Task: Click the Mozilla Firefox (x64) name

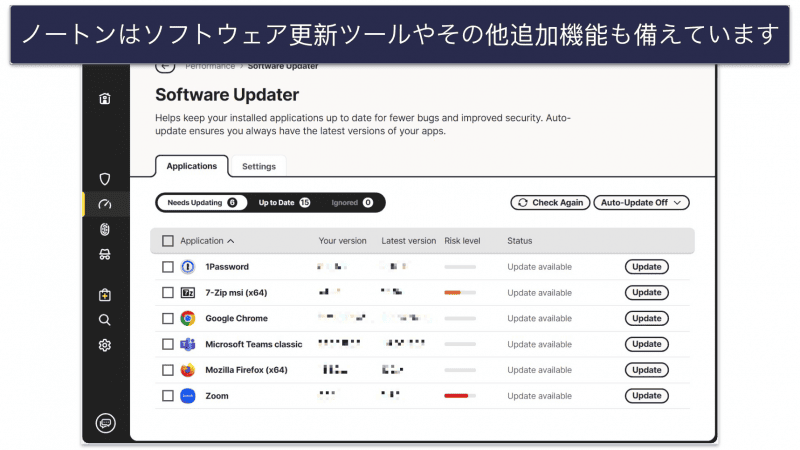Action: click(x=246, y=370)
